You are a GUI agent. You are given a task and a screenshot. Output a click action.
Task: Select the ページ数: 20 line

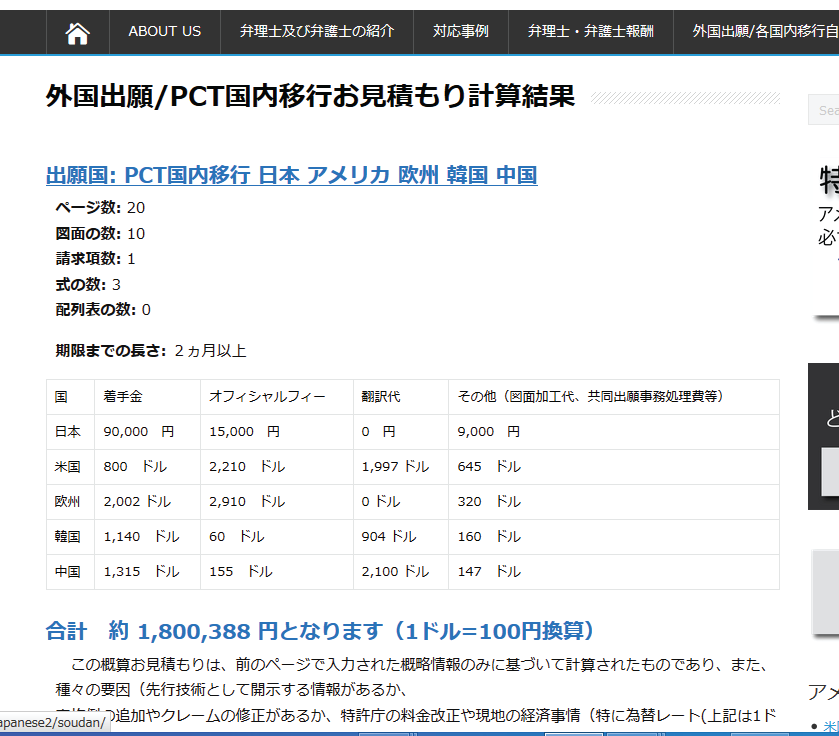pyautogui.click(x=100, y=208)
